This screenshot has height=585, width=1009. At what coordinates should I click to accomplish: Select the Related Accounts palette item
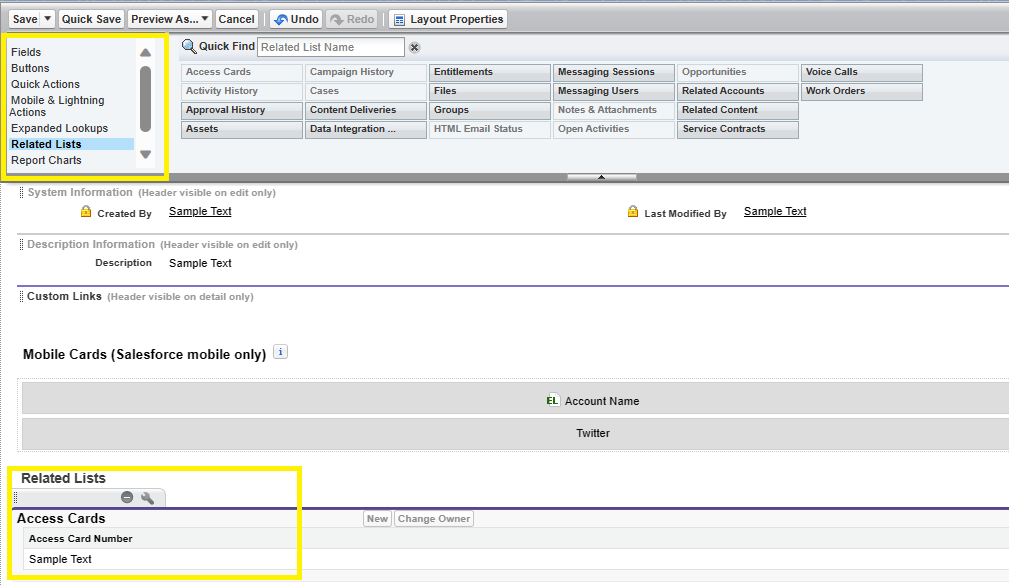(x=738, y=91)
